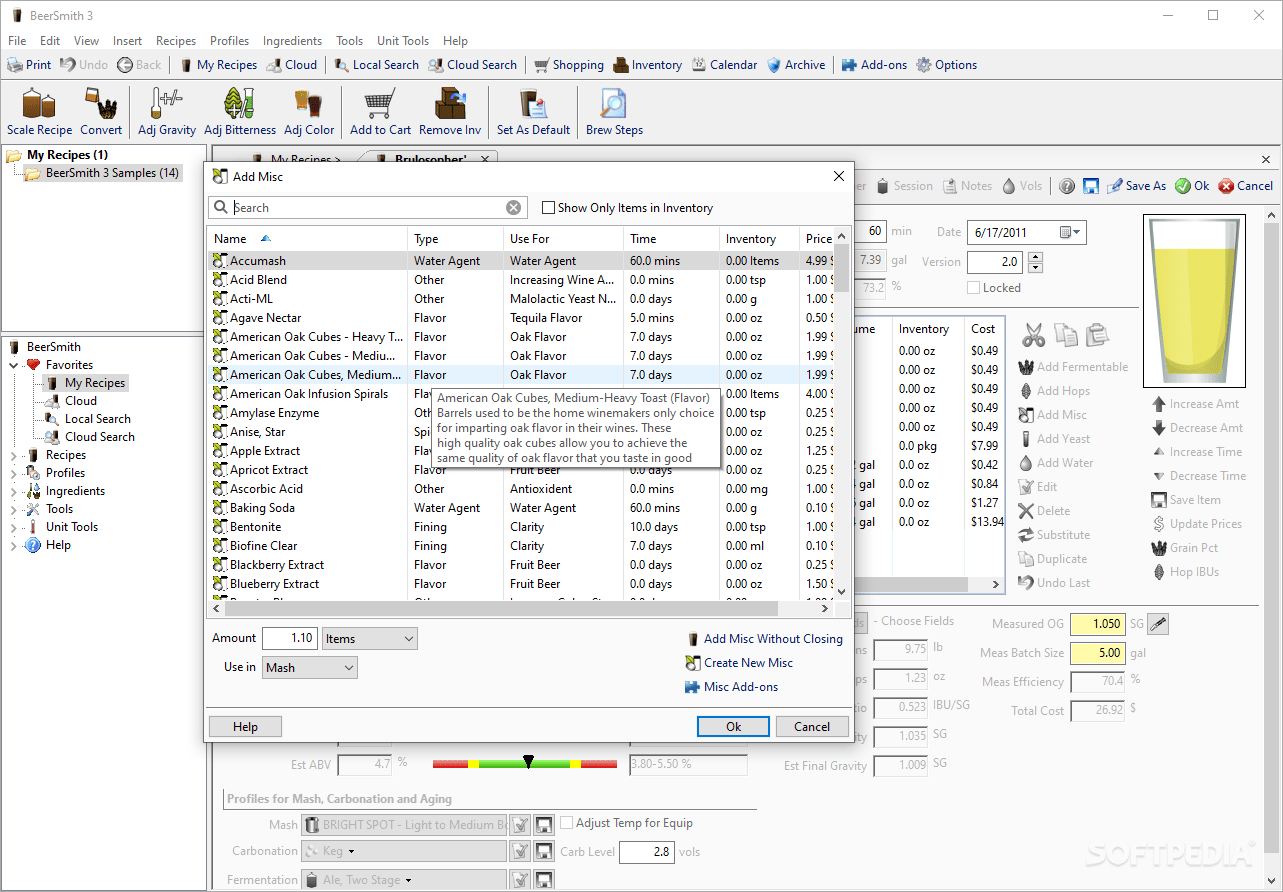
Task: Click the Amount field showing 1.10
Action: coord(290,638)
